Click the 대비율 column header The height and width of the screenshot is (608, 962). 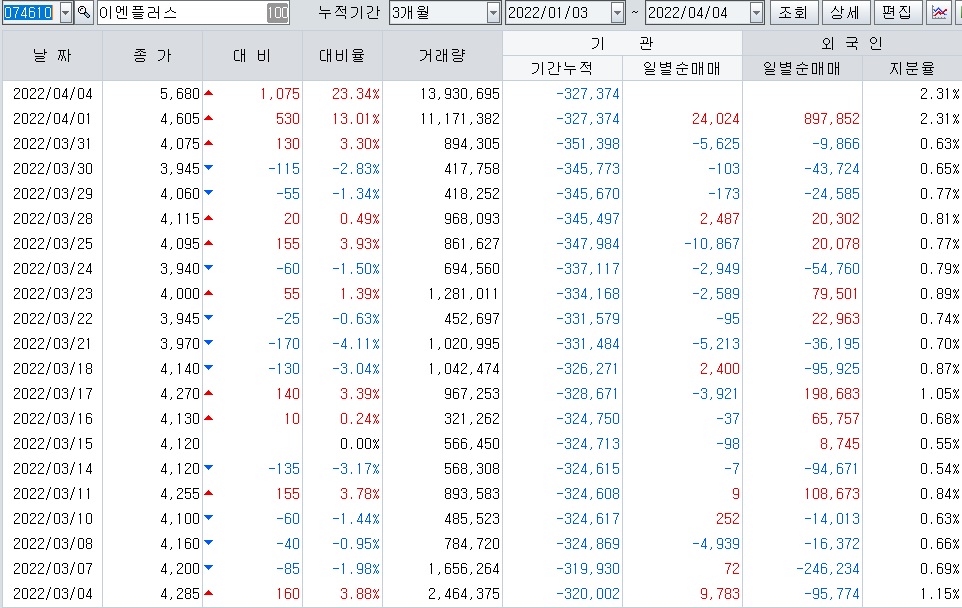[342, 56]
